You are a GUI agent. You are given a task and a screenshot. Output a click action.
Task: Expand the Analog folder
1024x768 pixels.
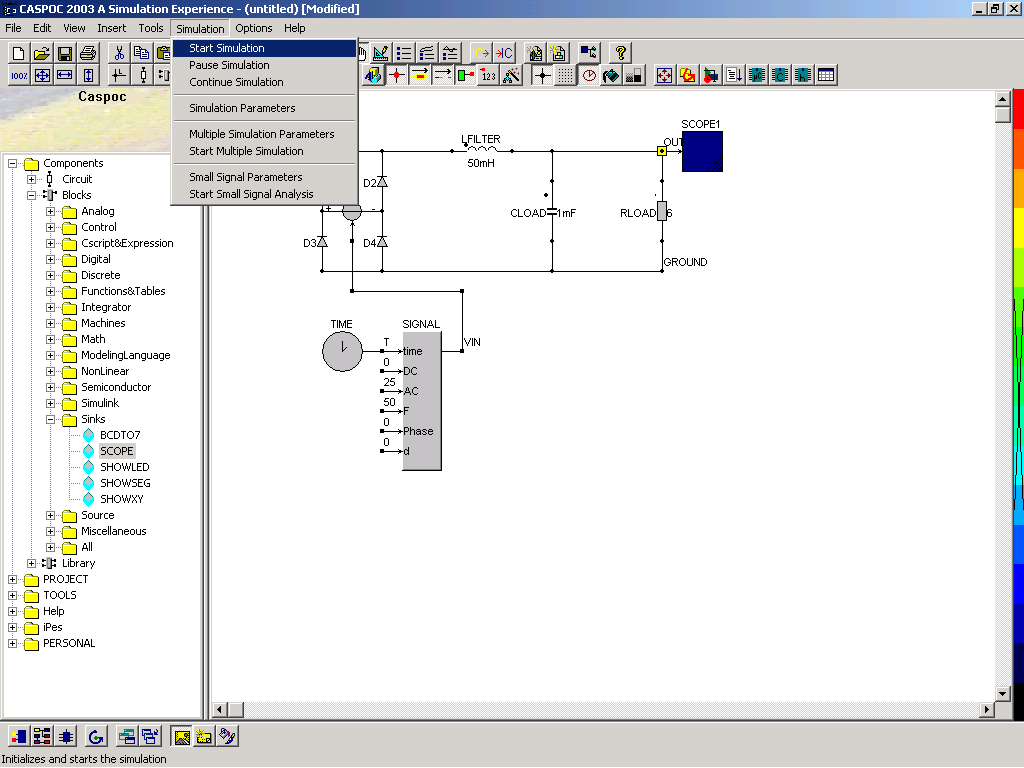(50, 212)
